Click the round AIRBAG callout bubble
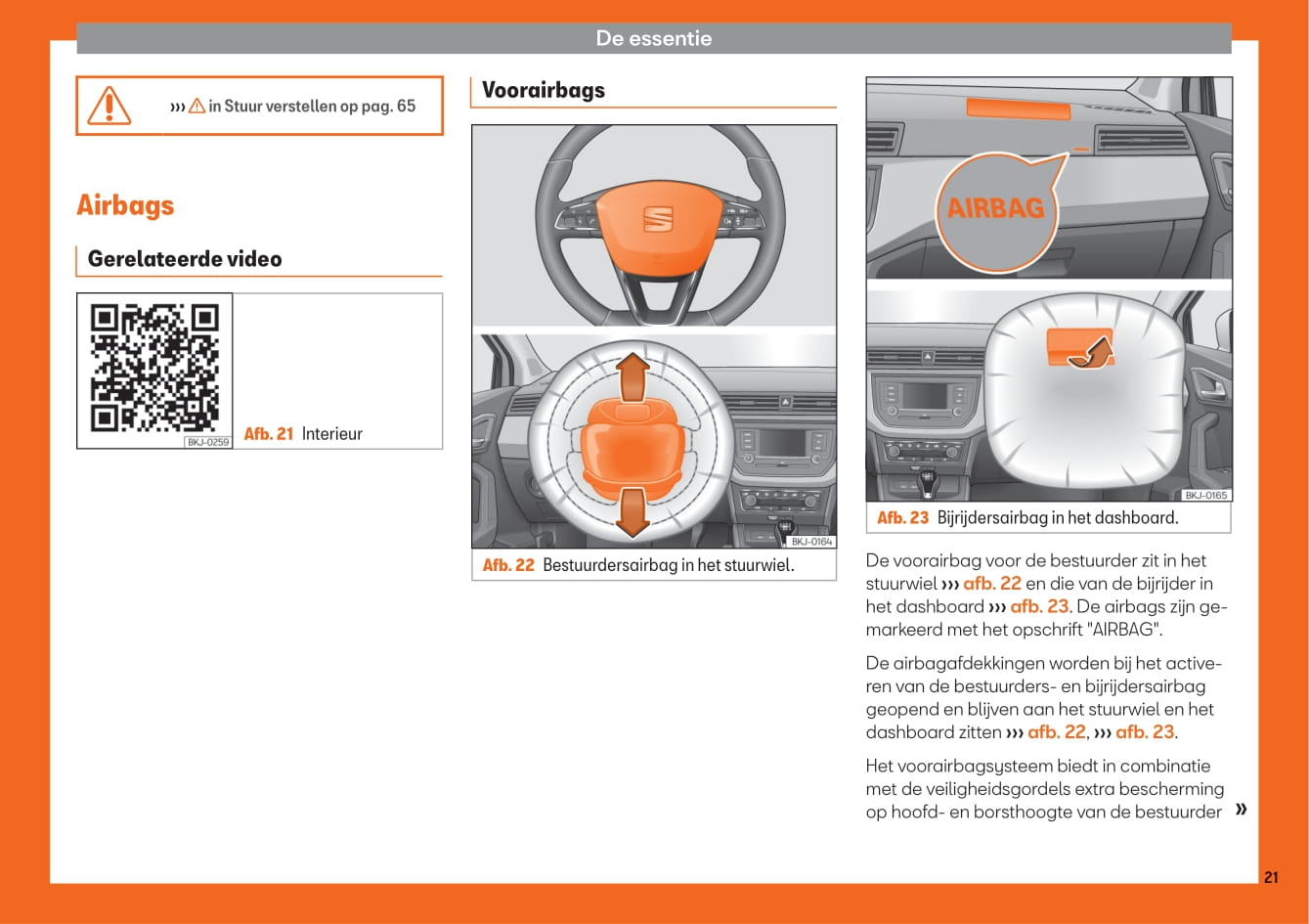Image resolution: width=1309 pixels, height=924 pixels. coord(996,208)
